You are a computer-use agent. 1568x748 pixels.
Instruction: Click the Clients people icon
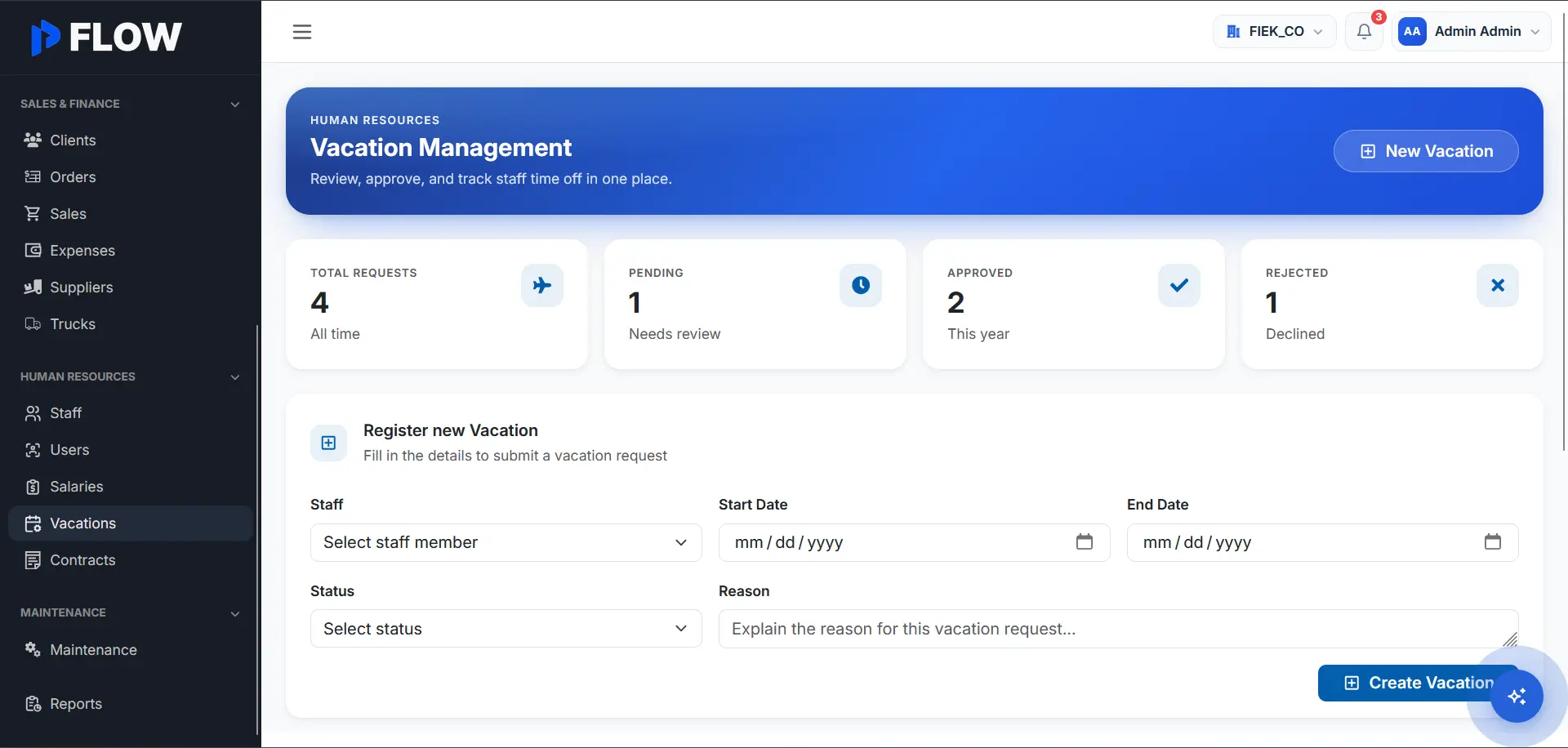33,140
